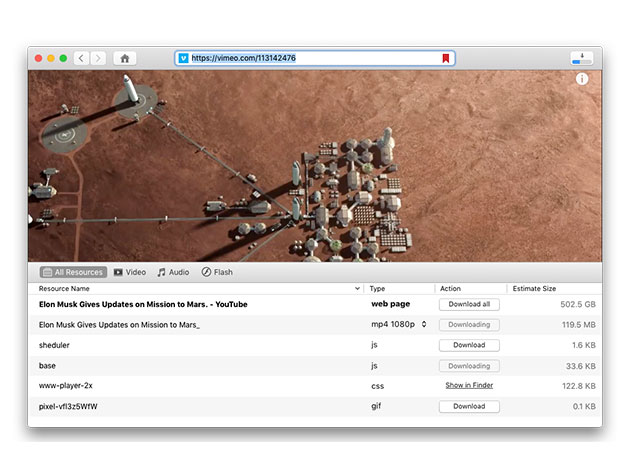Click the '122.8 KB' size value
The height and width of the screenshot is (473, 630).
[579, 386]
